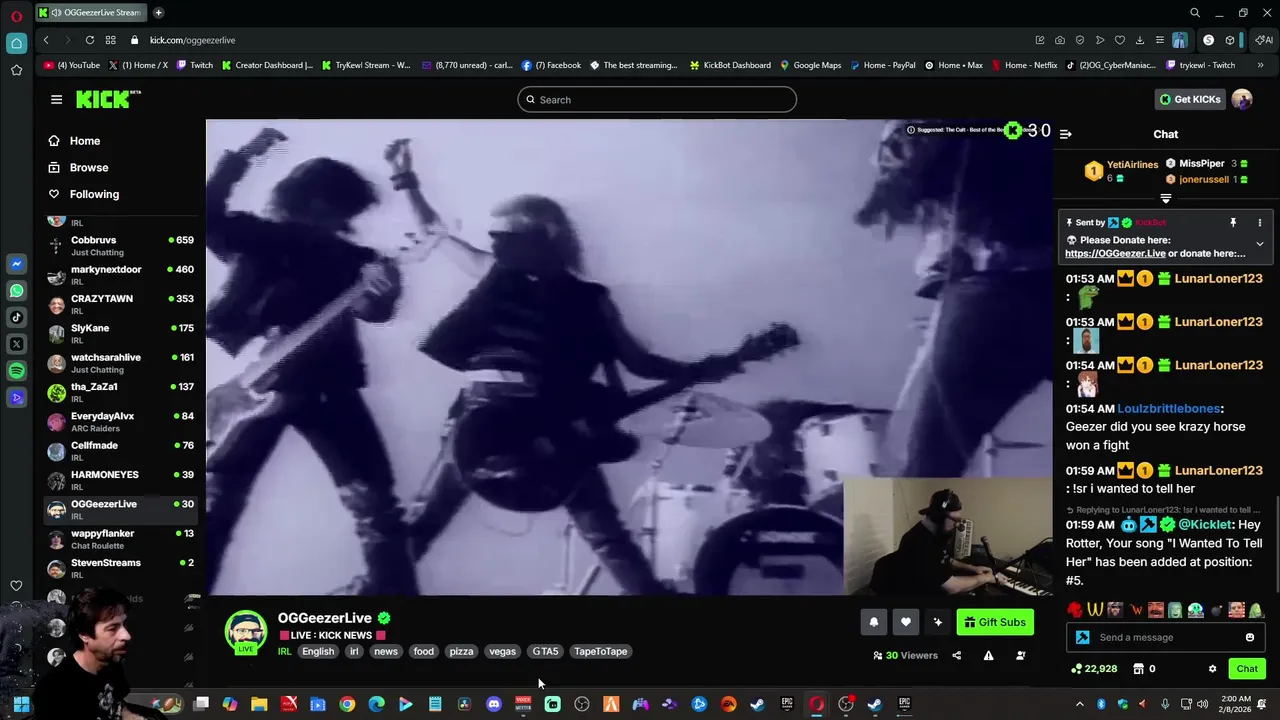
Task: Click the GTA5 tag
Action: pos(545,652)
